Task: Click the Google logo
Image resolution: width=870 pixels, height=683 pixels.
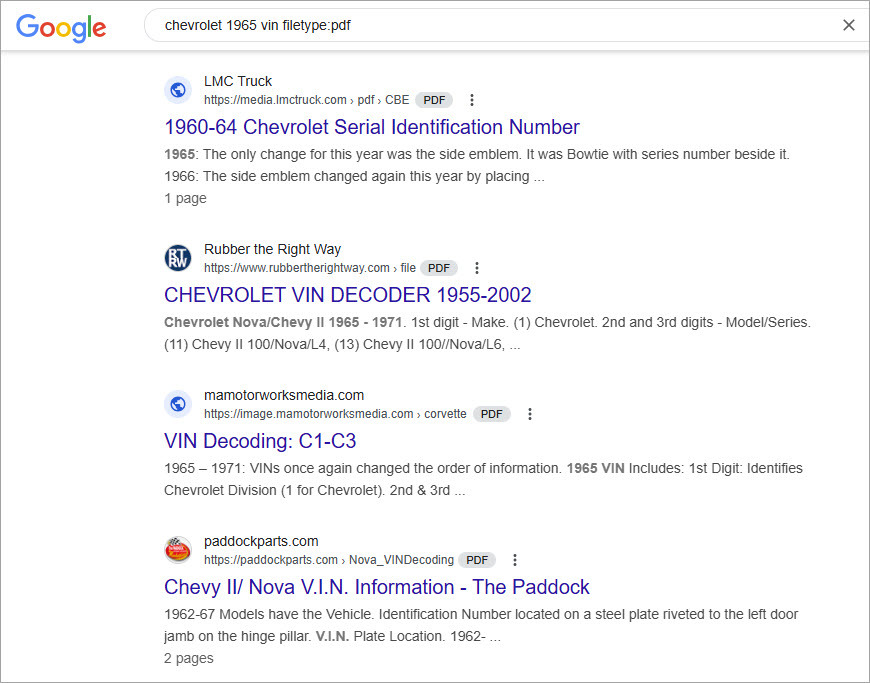Action: pyautogui.click(x=61, y=27)
